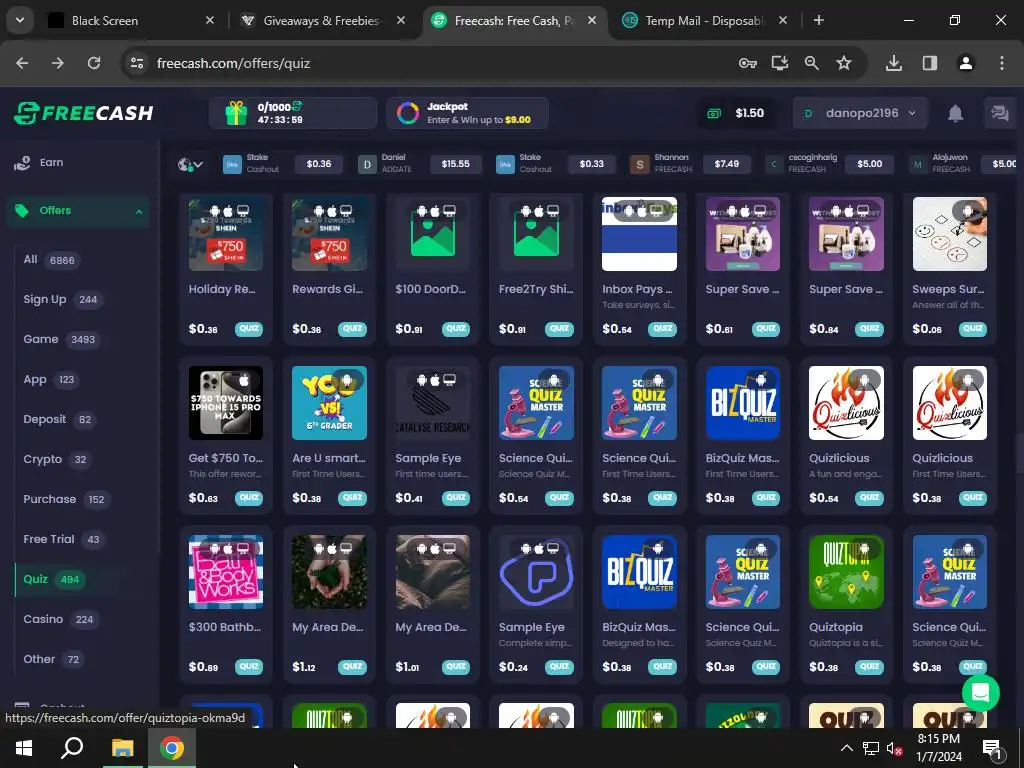
Task: Open a new browser tab
Action: (818, 20)
